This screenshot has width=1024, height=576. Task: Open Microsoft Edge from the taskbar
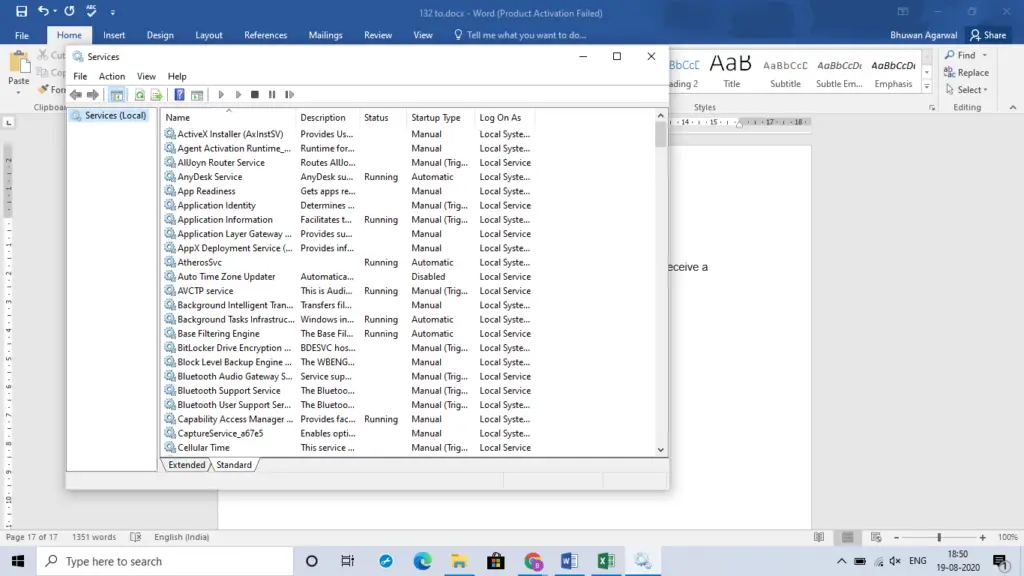423,561
